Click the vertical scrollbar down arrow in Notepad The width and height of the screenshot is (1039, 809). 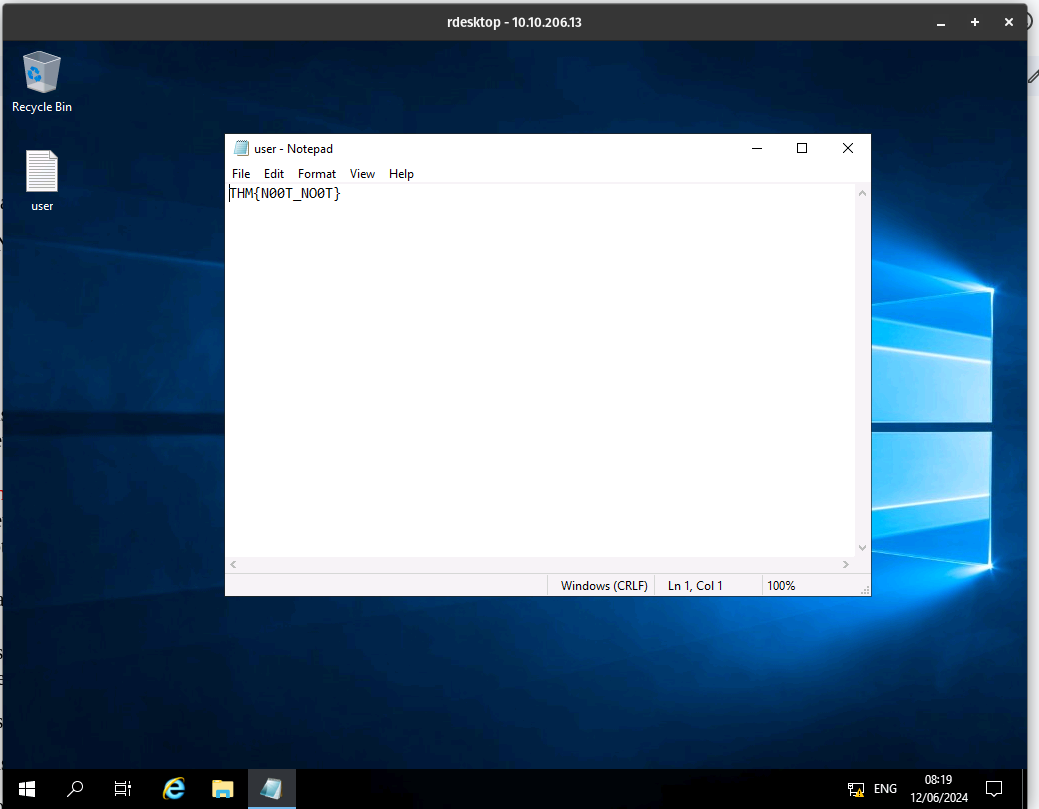[x=863, y=548]
